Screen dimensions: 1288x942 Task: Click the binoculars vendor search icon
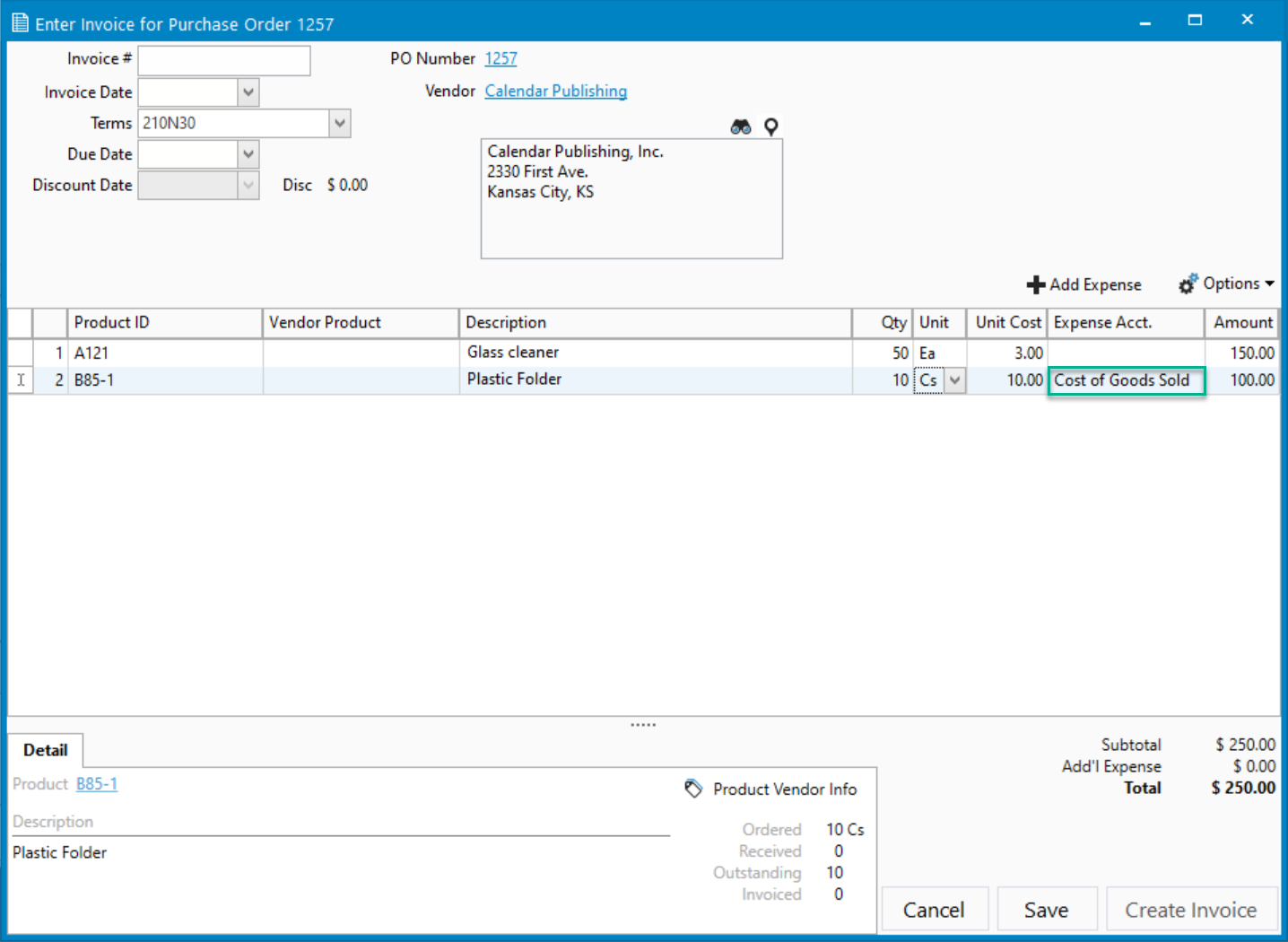(x=740, y=127)
